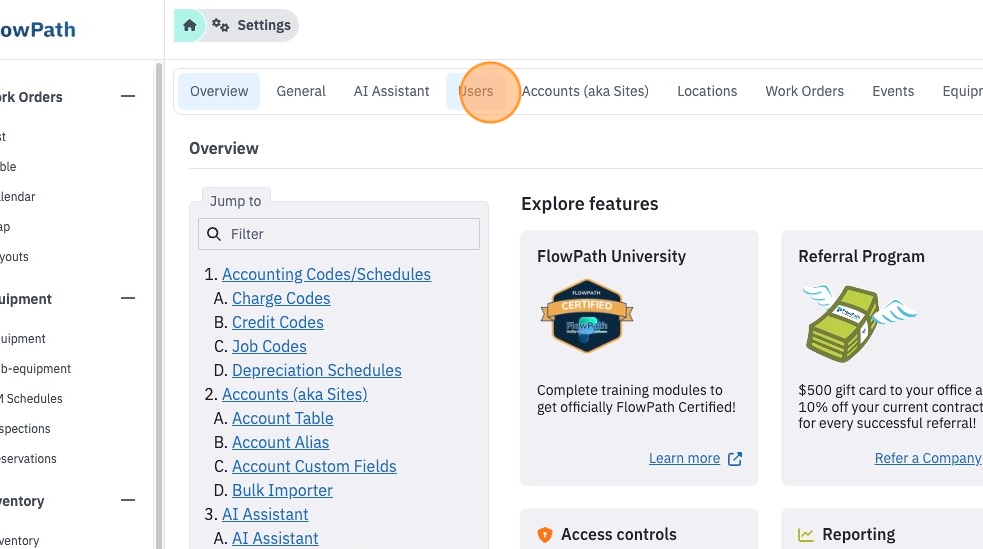Click the external link icon beside Learn more
Viewport: 983px width, 549px height.
click(x=735, y=459)
